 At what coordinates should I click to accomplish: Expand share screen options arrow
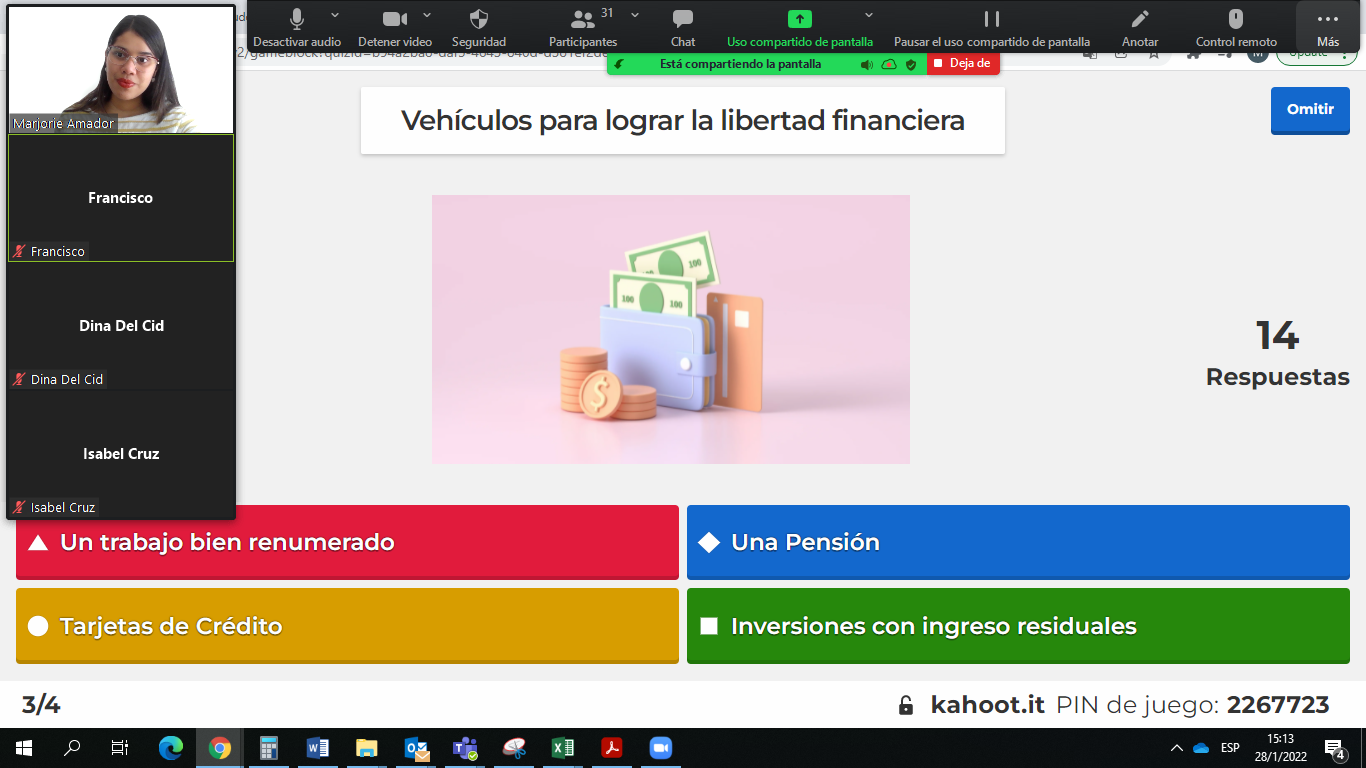click(x=869, y=15)
